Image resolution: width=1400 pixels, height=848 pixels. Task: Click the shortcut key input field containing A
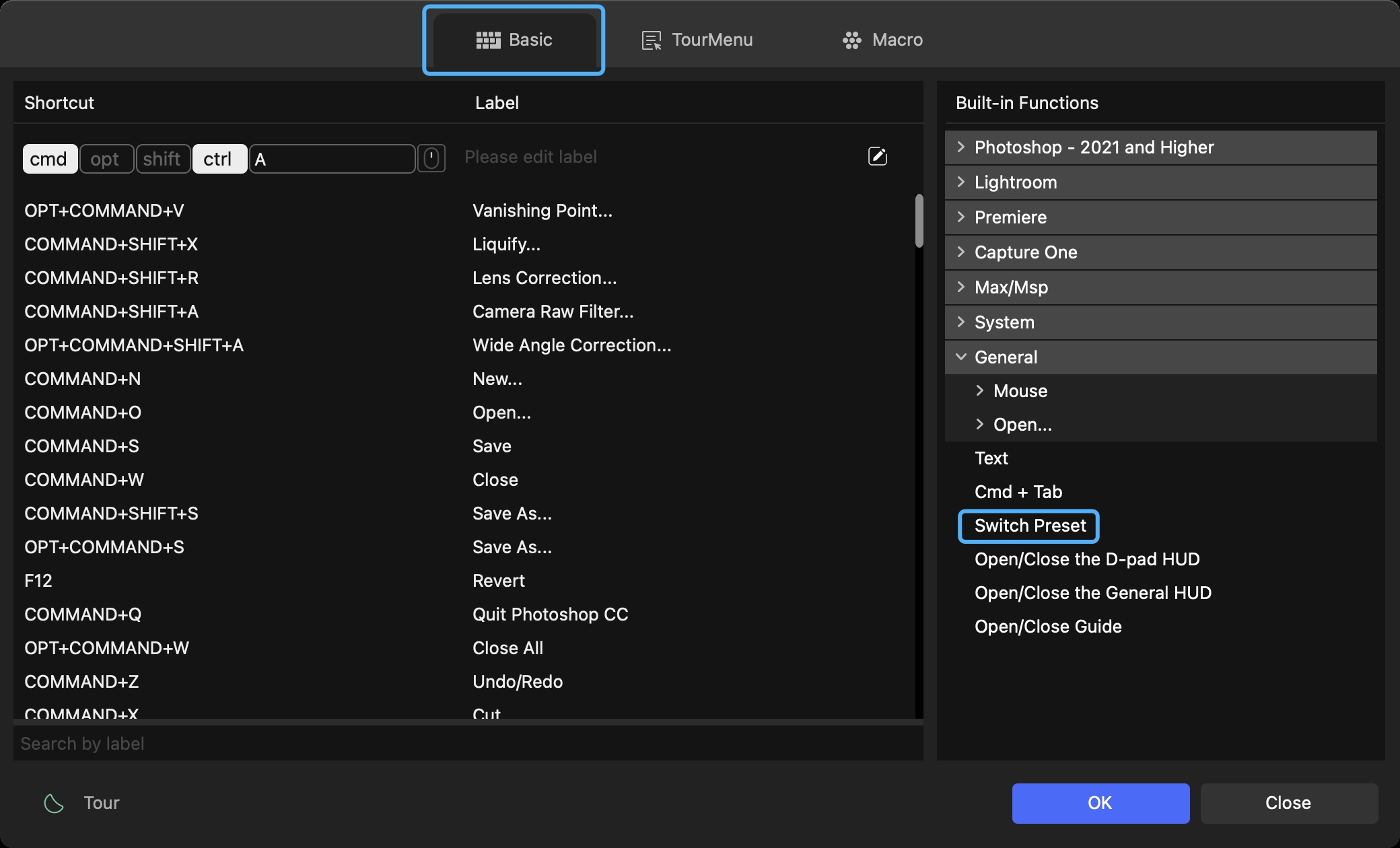tap(332, 159)
